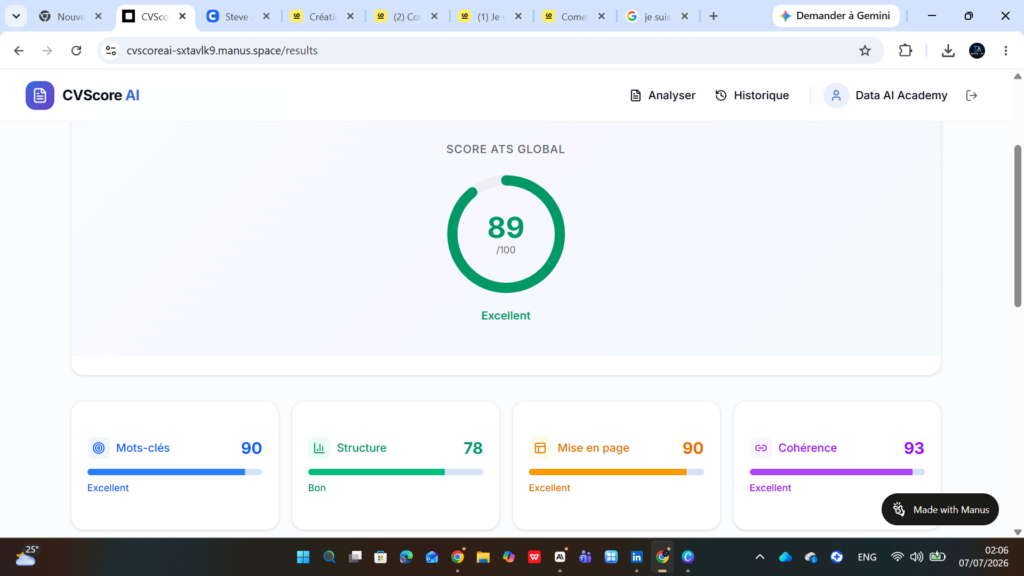
Task: Open the Historique page
Action: tap(752, 95)
